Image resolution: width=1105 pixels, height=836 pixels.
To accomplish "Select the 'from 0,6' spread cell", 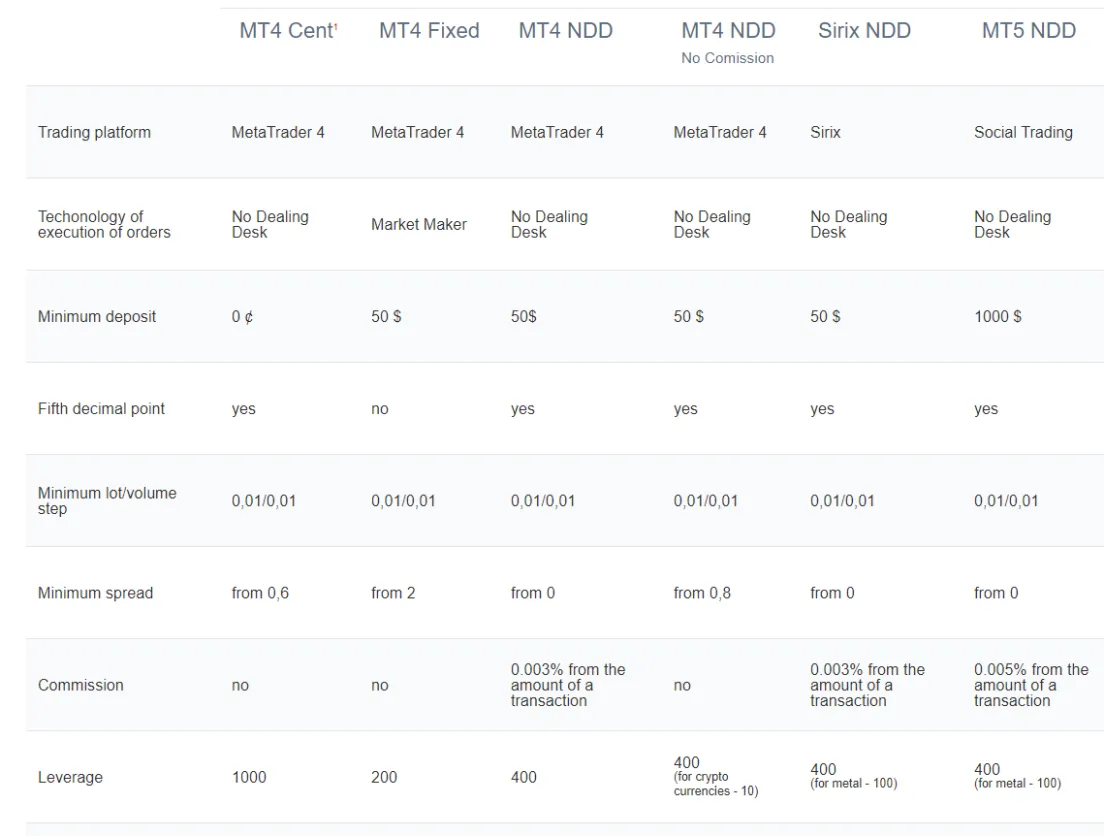I will pyautogui.click(x=260, y=594).
